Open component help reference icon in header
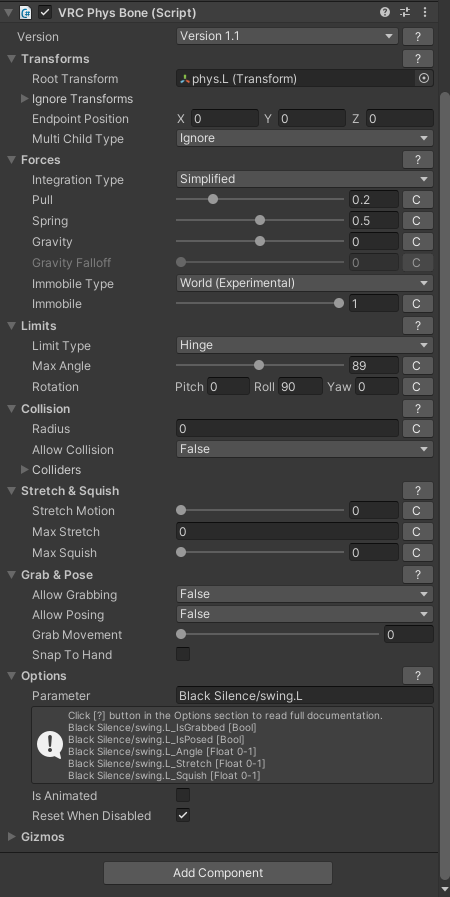The height and width of the screenshot is (897, 450). (385, 12)
